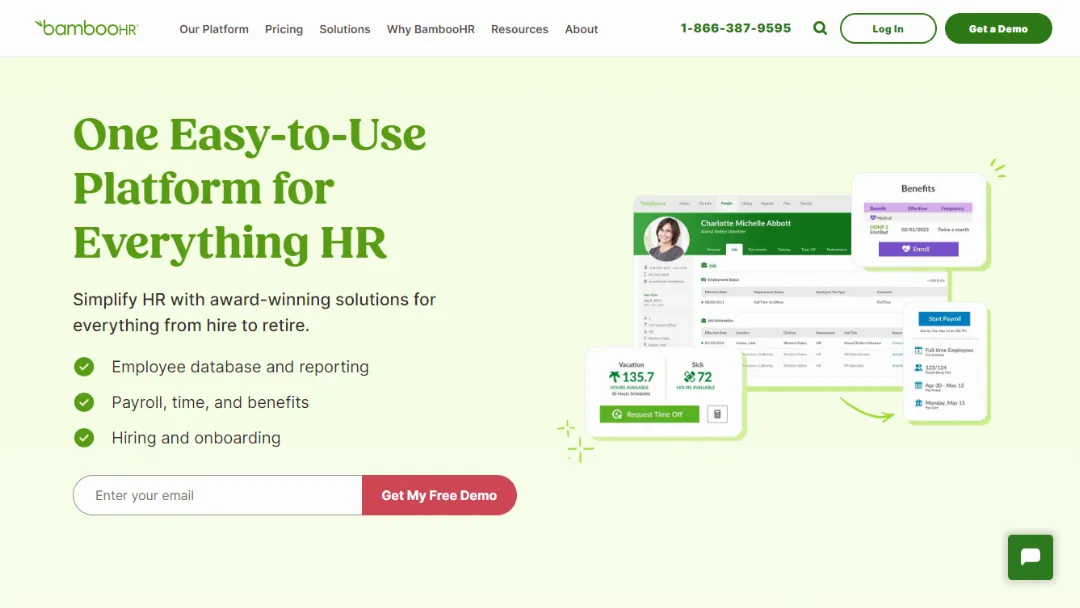The width and height of the screenshot is (1080, 608).
Task: Click the Charlotte Michelle Abbott profile photo
Action: click(666, 238)
